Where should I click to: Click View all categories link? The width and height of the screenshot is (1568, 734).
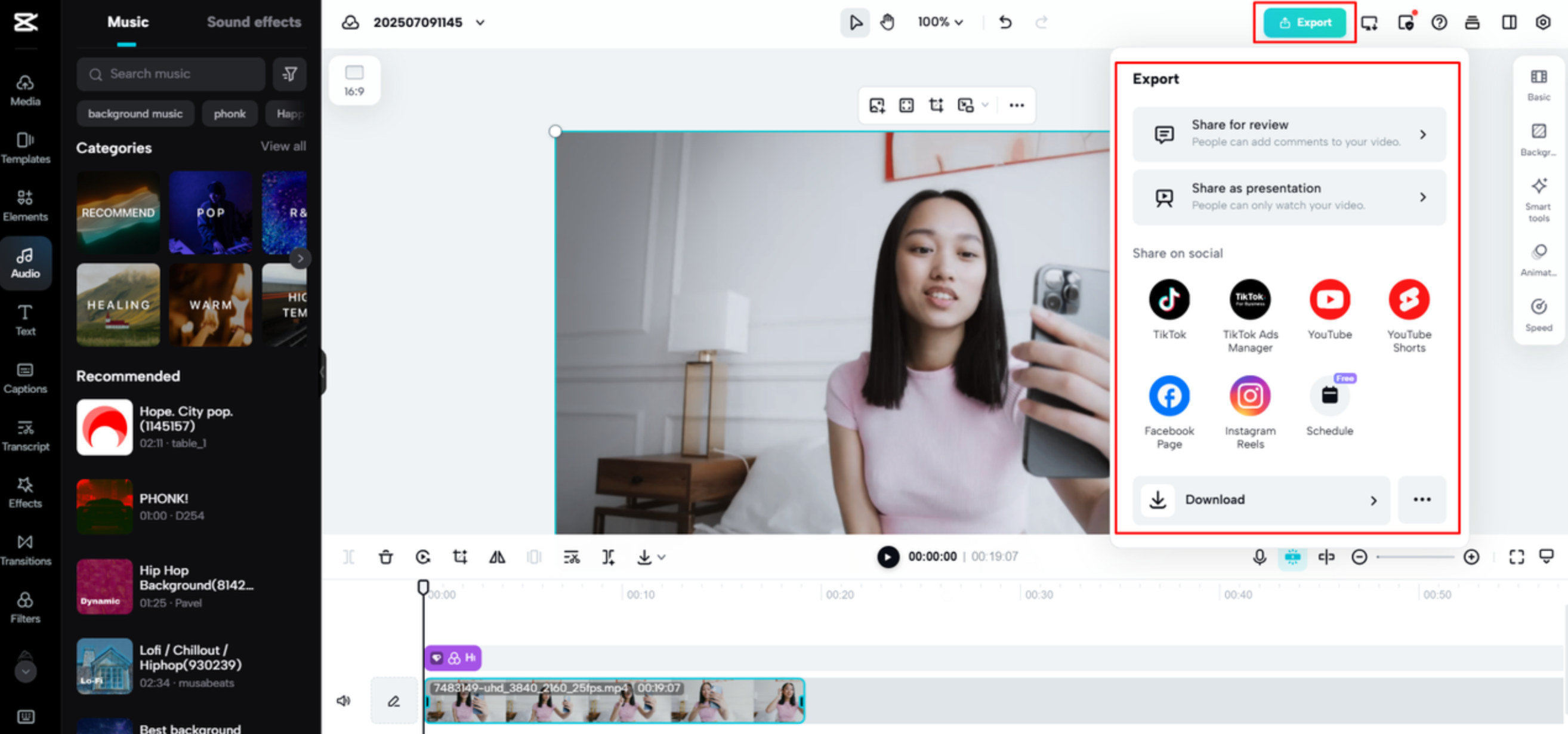click(x=283, y=146)
